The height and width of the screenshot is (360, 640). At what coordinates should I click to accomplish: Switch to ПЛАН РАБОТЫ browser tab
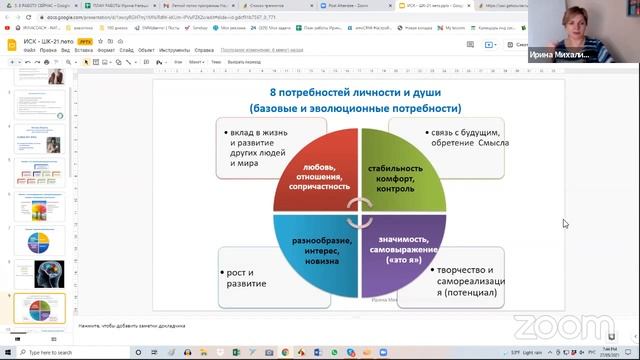click(119, 6)
